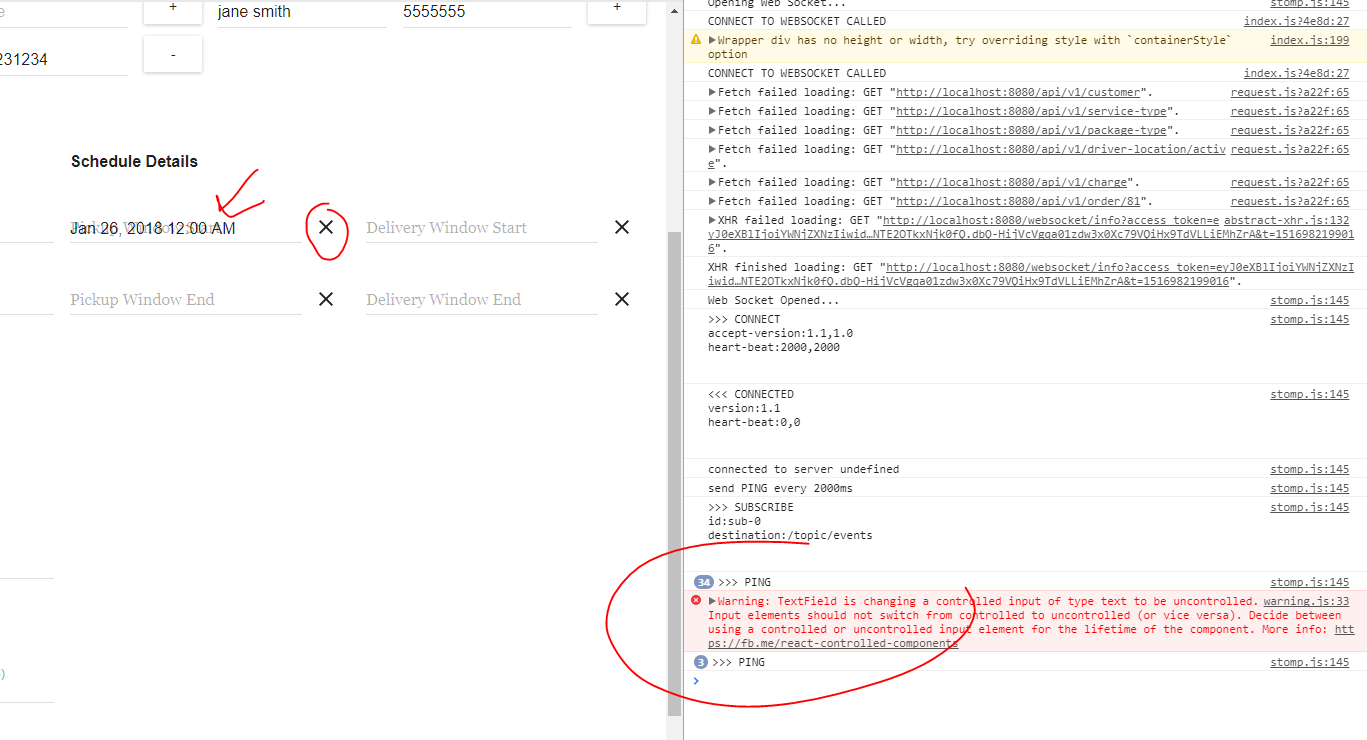This screenshot has height=740, width=1367.
Task: Expand the Fetch failed api/v1/charge entry
Action: pyautogui.click(x=712, y=182)
